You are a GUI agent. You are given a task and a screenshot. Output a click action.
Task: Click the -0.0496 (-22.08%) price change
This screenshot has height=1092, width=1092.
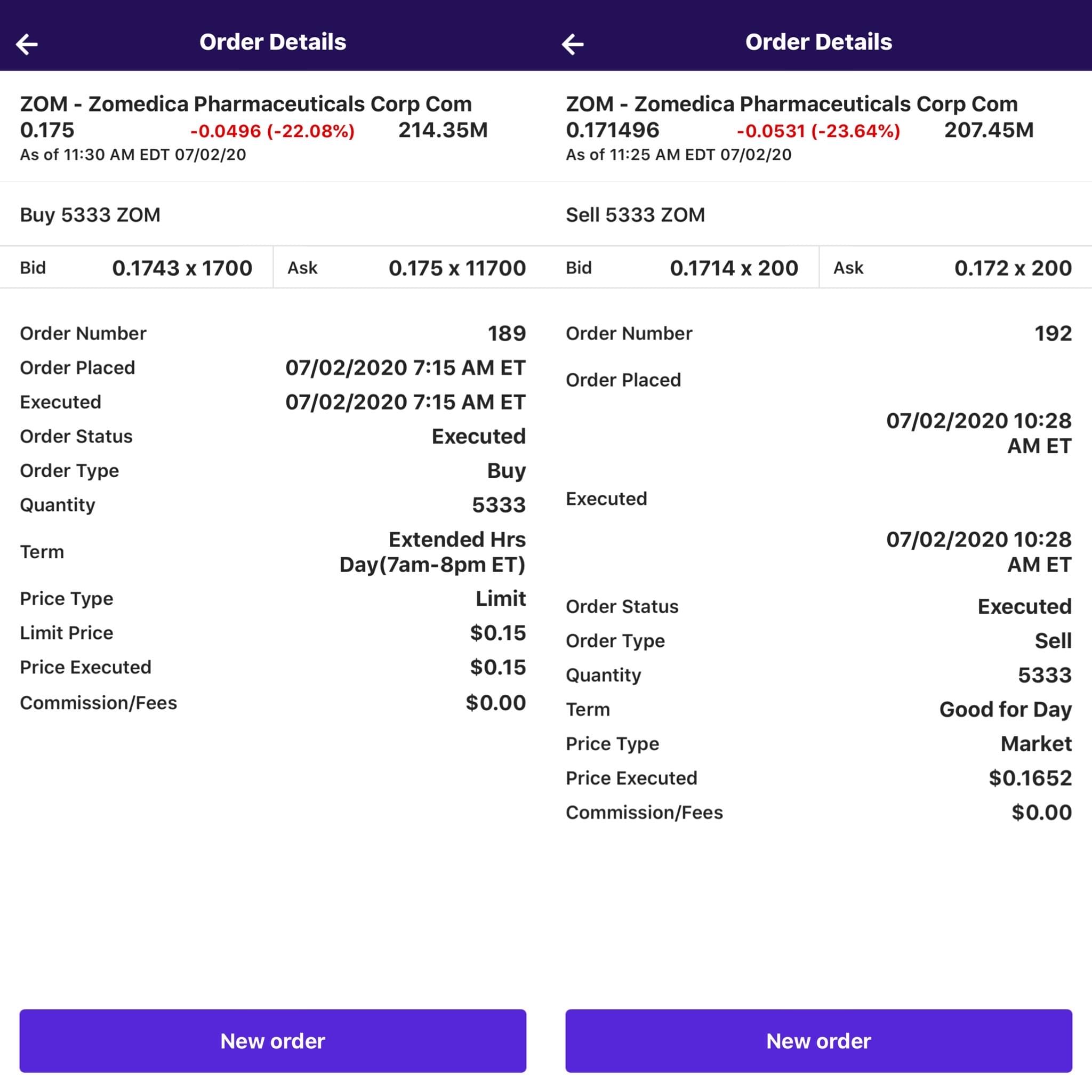272,131
